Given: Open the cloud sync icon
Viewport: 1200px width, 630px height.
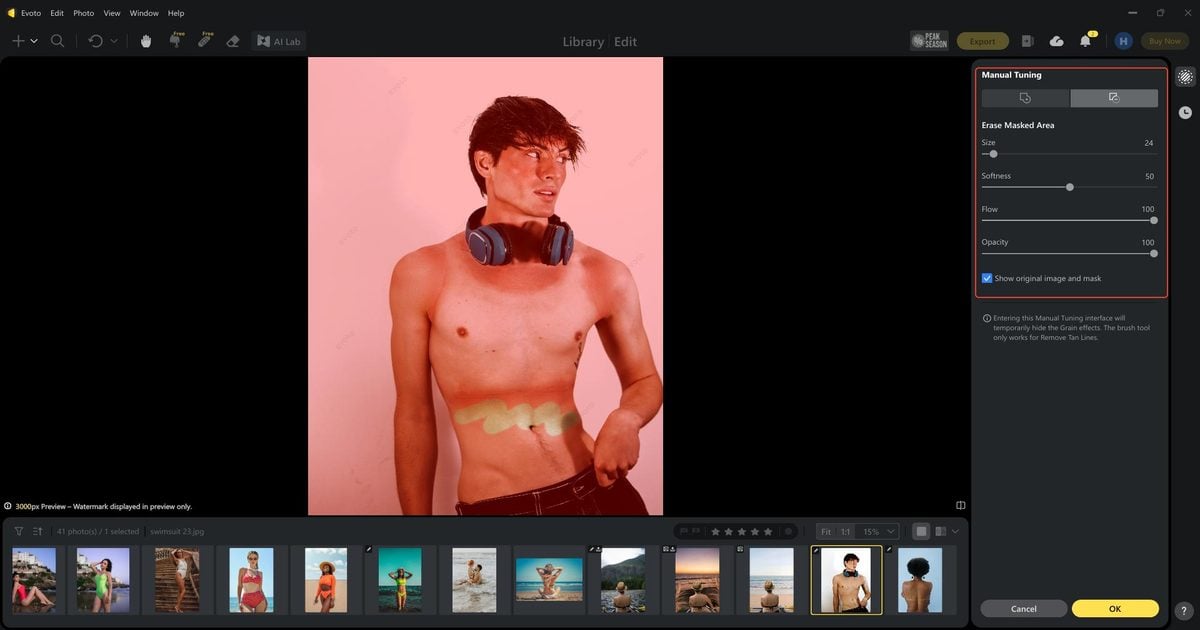Looking at the screenshot, I should coord(1057,41).
